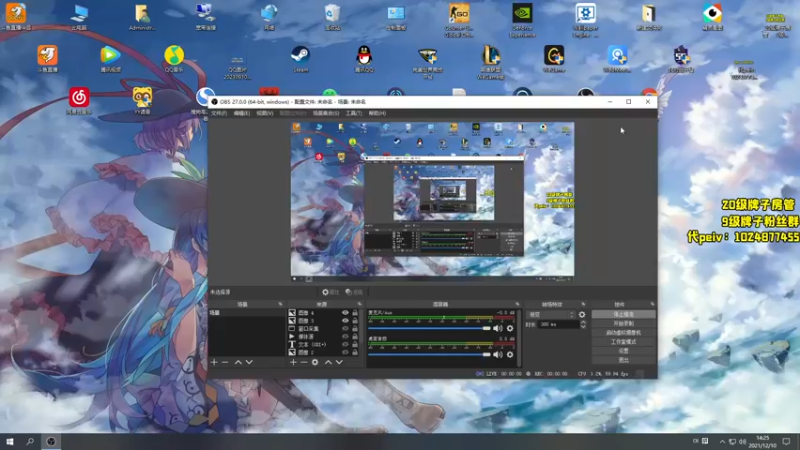Open the 文件(F) menu
The height and width of the screenshot is (450, 800).
click(x=219, y=113)
